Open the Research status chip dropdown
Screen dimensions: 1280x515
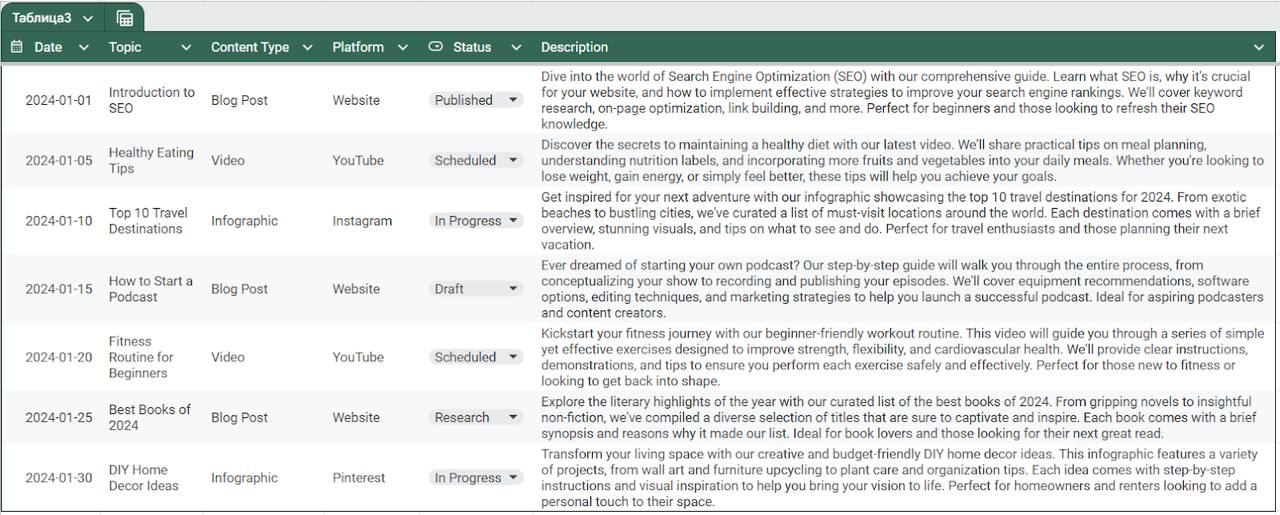point(513,417)
